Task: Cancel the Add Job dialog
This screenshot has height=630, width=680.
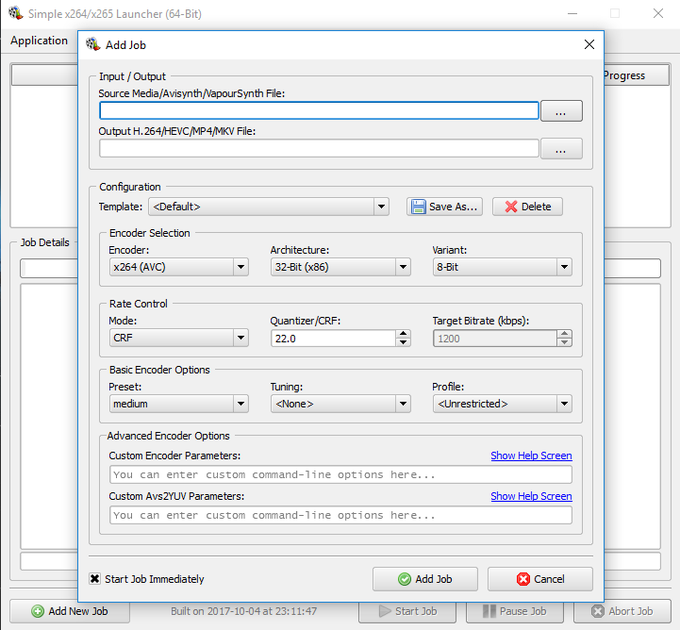Action: pyautogui.click(x=539, y=579)
